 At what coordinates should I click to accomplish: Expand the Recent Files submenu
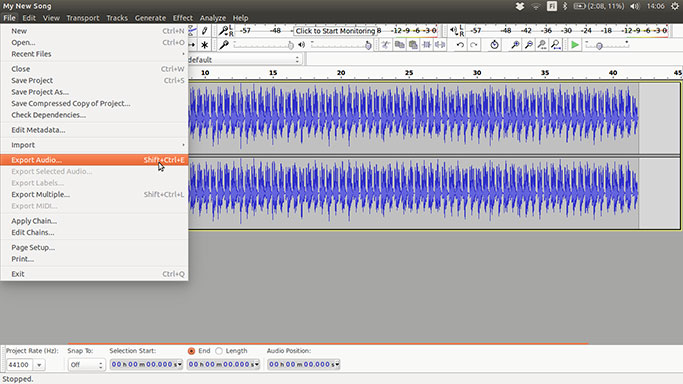pos(94,54)
